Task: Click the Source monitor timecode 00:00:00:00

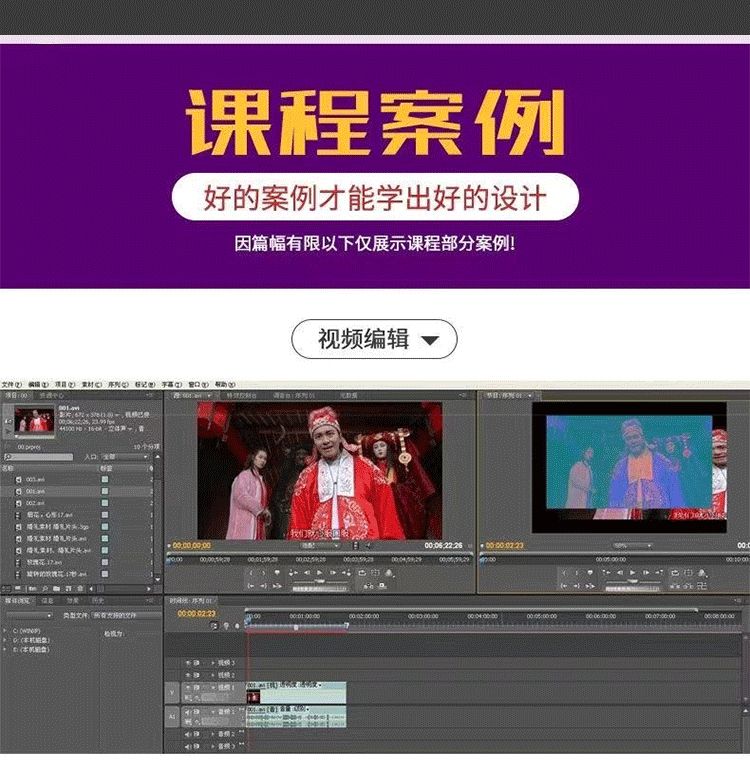Action: coord(191,545)
